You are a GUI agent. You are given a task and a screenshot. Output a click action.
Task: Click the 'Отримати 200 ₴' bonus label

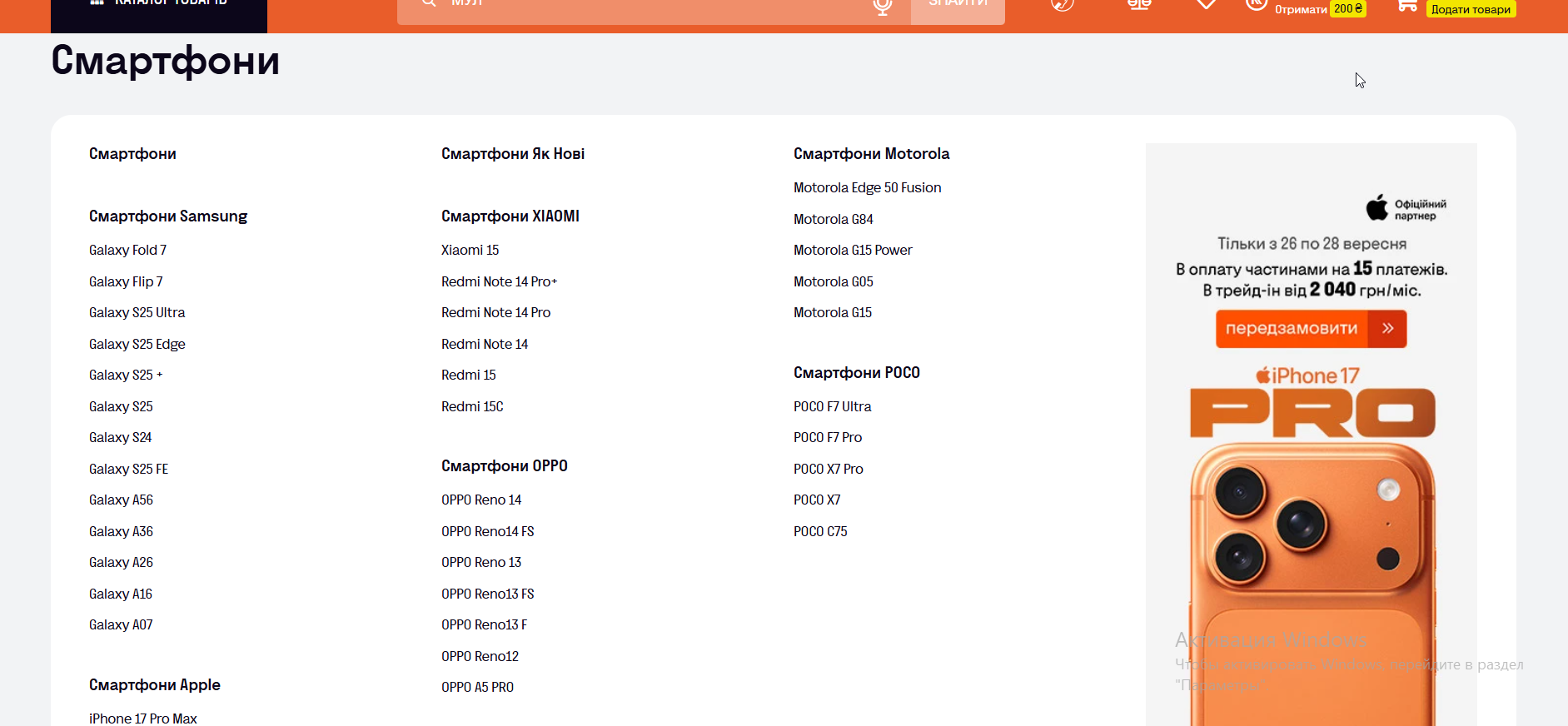pyautogui.click(x=1321, y=9)
